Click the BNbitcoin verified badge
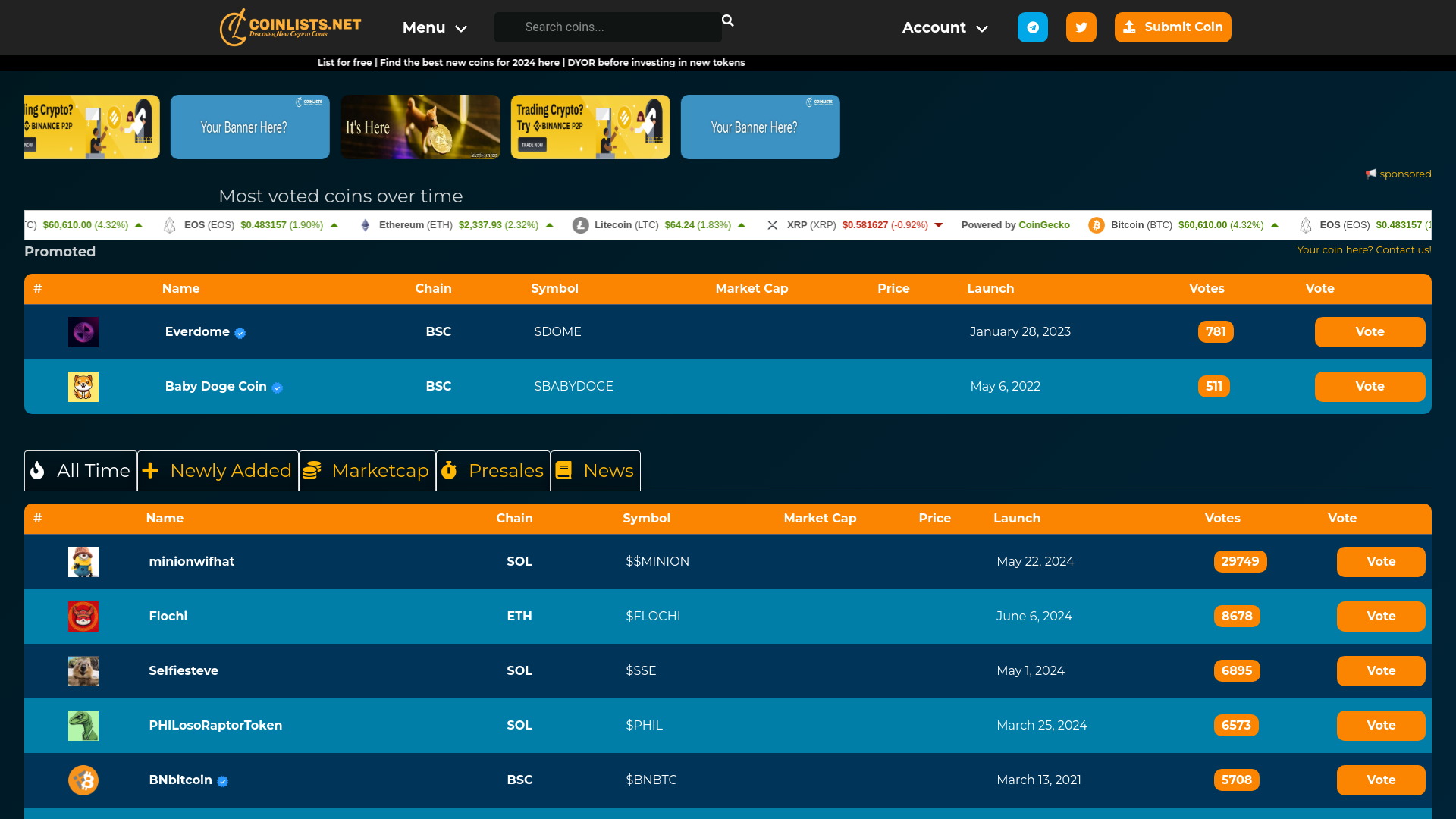The image size is (1456, 819). click(x=223, y=781)
